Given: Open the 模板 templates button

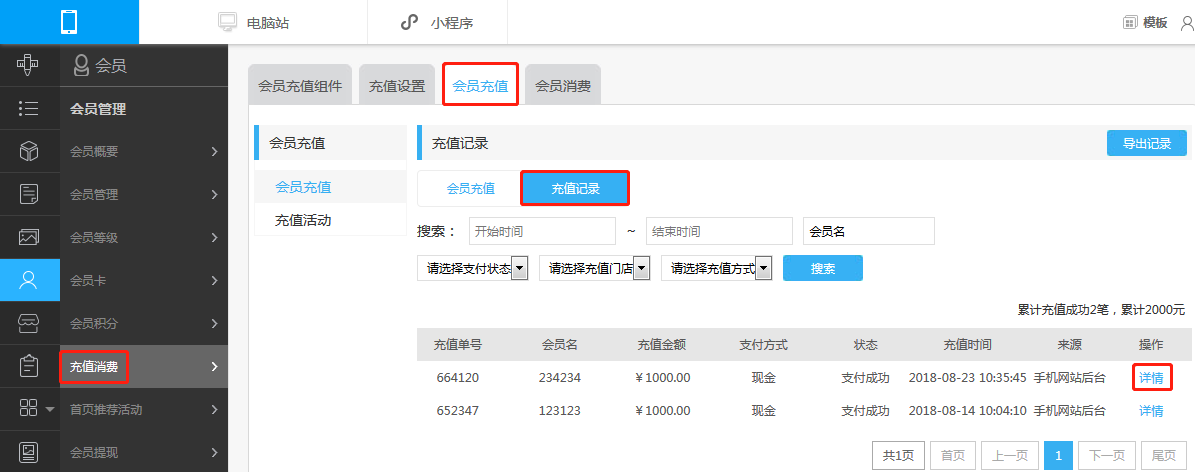Looking at the screenshot, I should point(1145,23).
